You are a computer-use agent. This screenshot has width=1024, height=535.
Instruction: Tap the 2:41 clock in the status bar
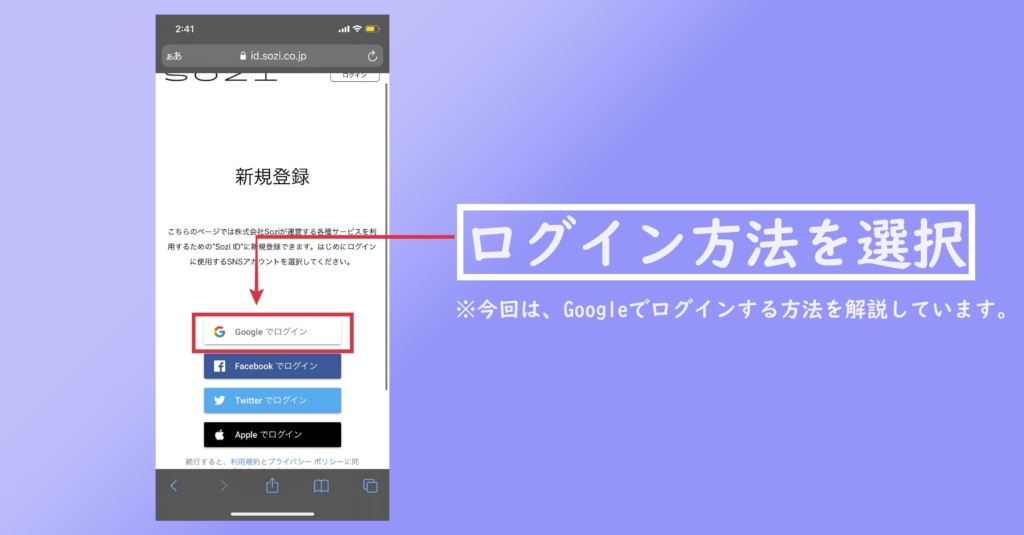(185, 29)
